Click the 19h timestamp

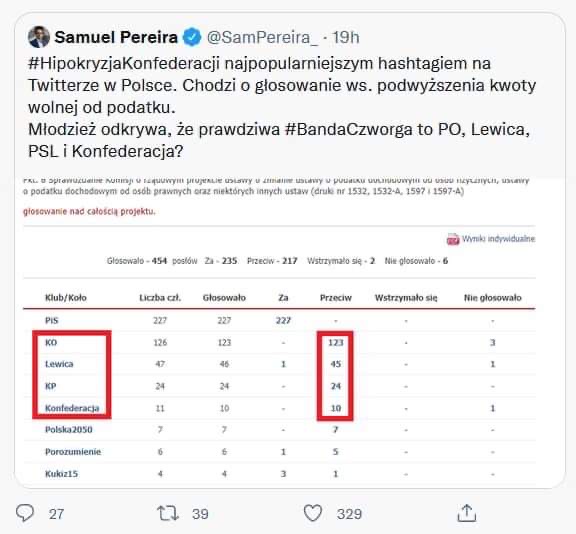(x=346, y=37)
